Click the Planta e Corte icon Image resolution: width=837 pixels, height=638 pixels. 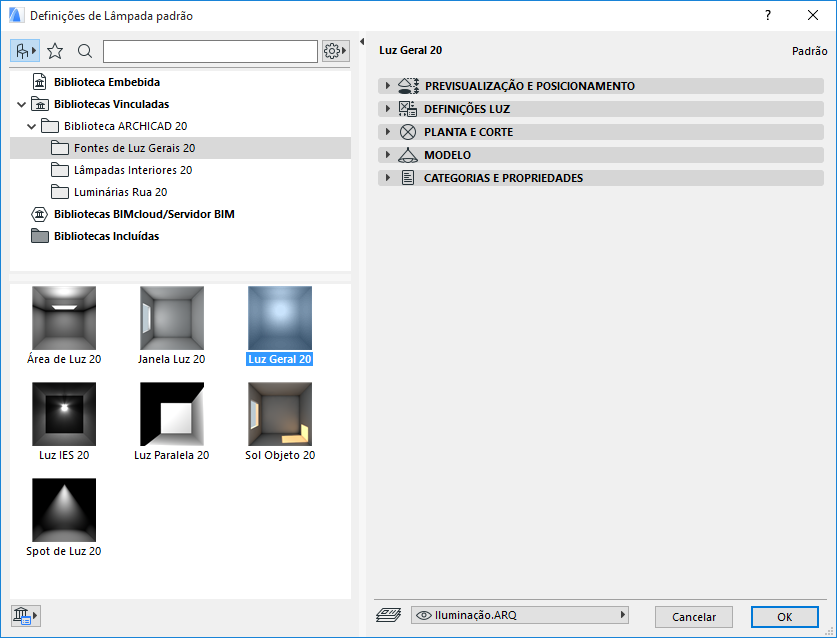(408, 132)
